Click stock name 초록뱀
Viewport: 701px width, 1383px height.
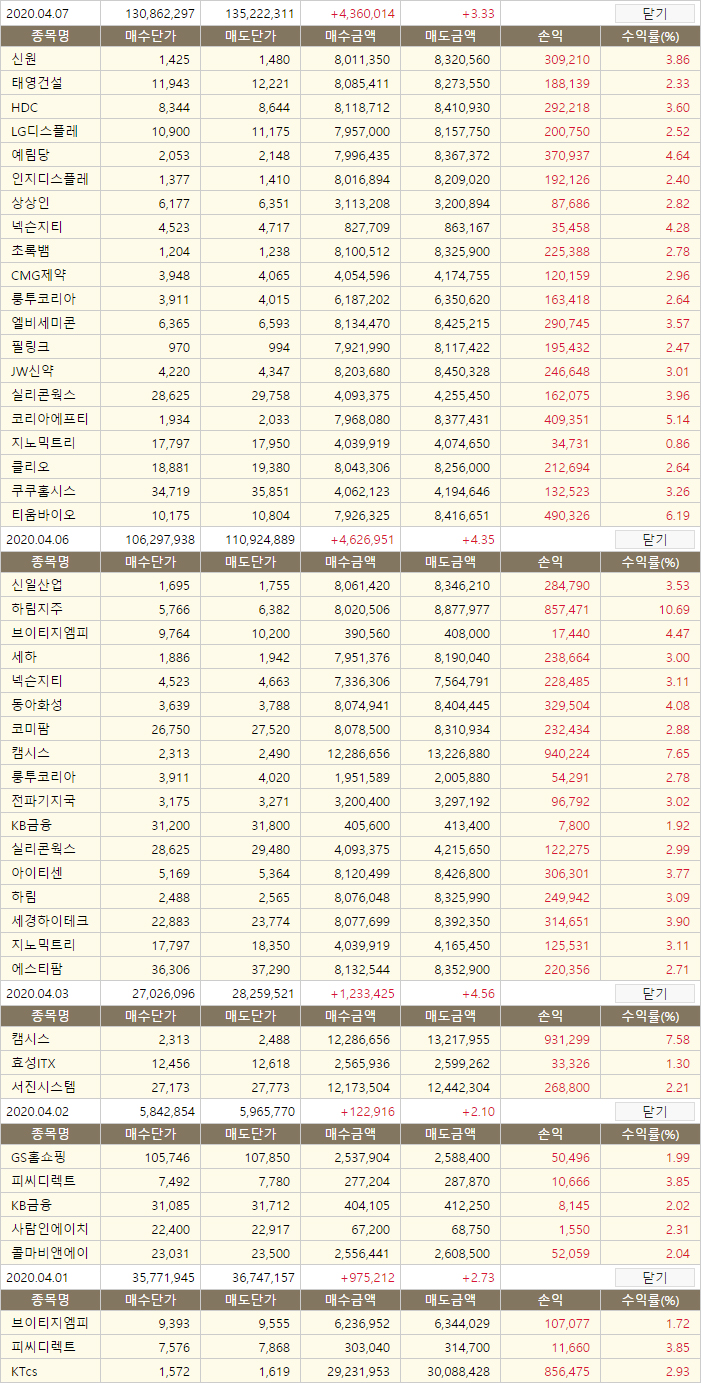30,251
